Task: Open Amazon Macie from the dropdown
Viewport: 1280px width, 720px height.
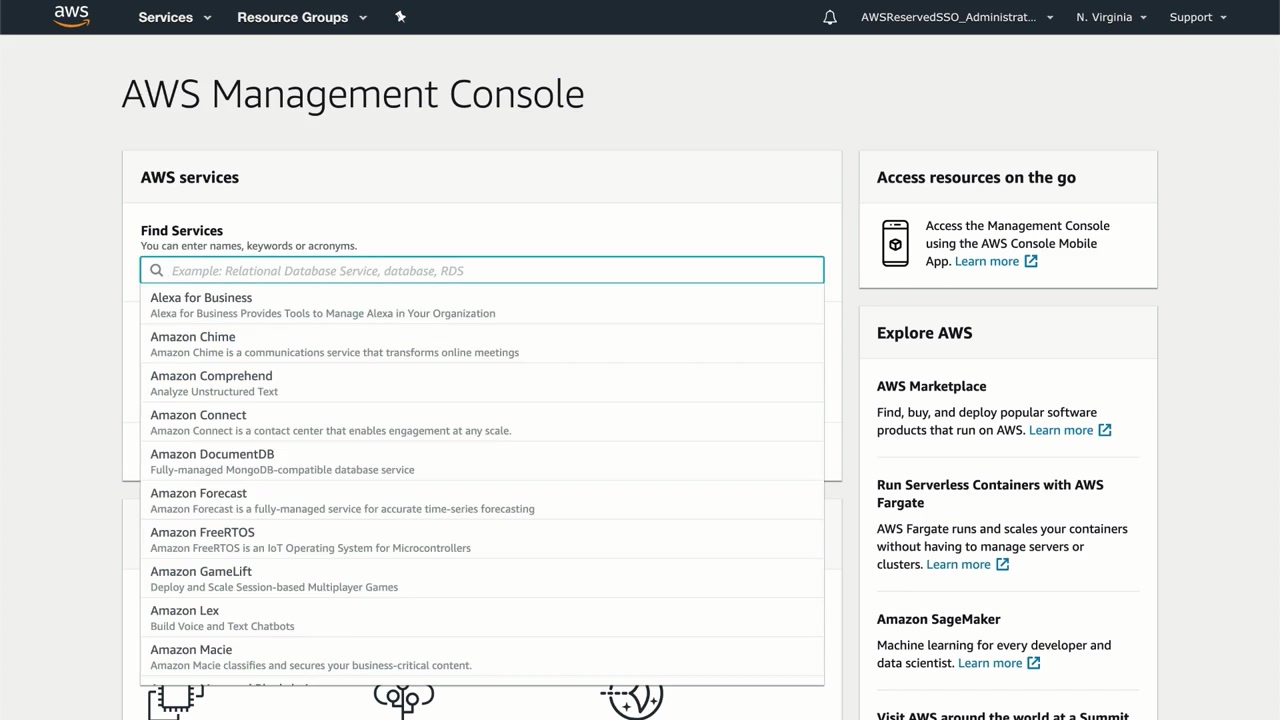Action: point(482,656)
